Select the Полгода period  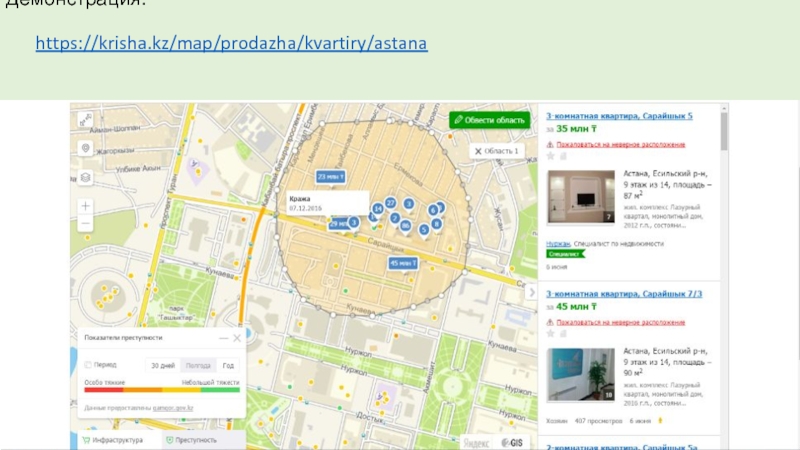[x=198, y=365]
